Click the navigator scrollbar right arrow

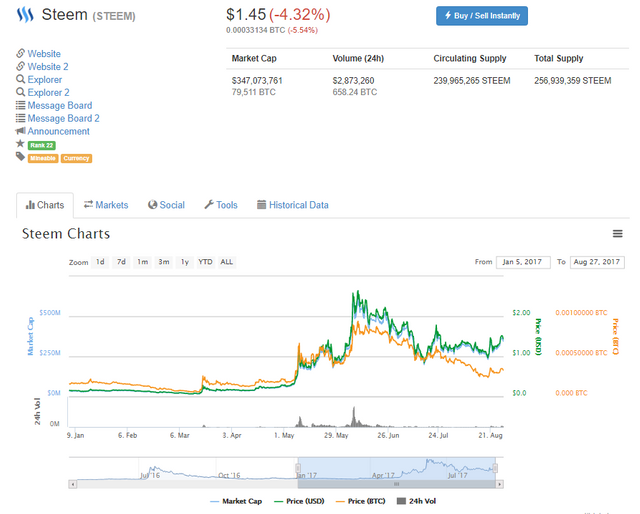click(x=500, y=484)
